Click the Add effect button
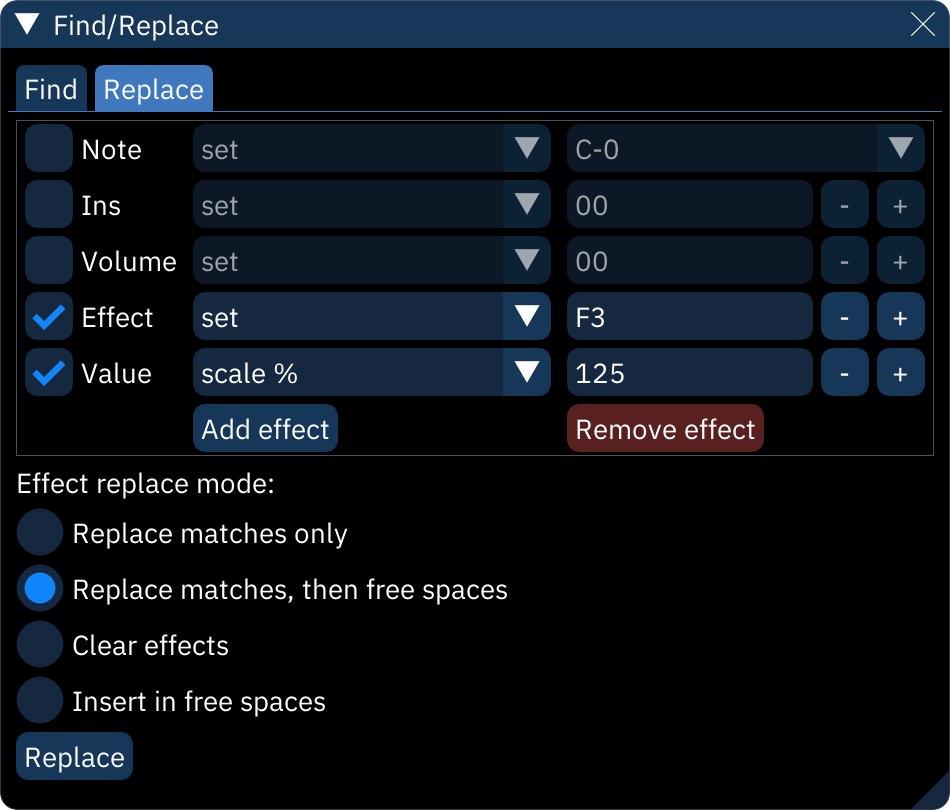Viewport: 950px width, 810px height. (x=264, y=428)
